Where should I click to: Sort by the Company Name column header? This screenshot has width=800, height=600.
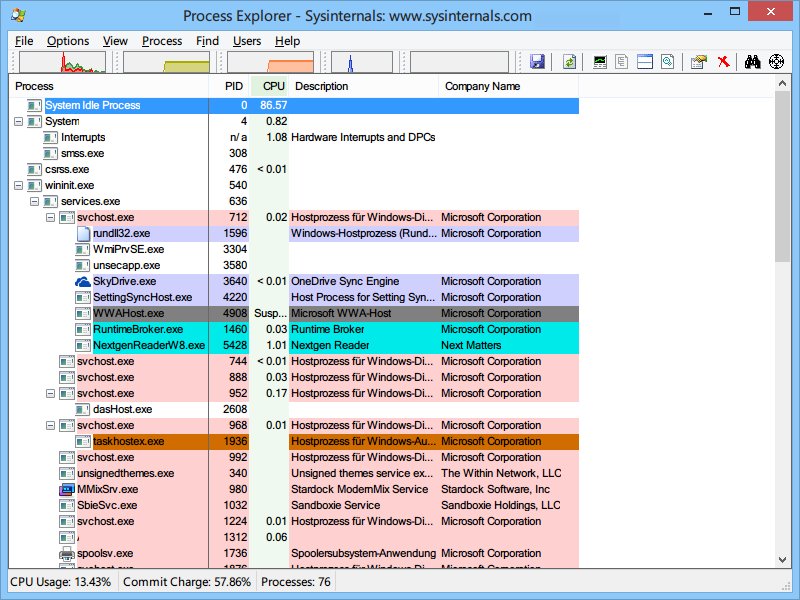[x=509, y=86]
